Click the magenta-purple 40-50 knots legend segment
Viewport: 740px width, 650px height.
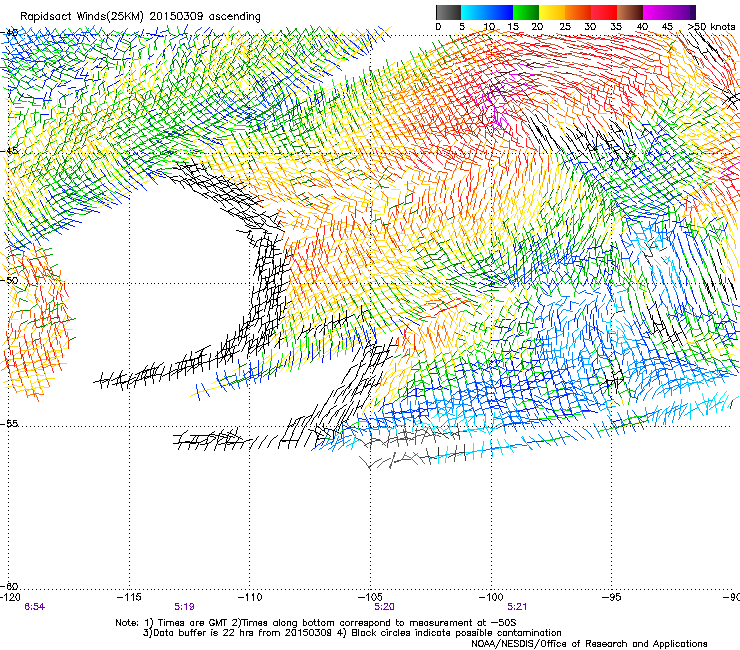coord(669,12)
